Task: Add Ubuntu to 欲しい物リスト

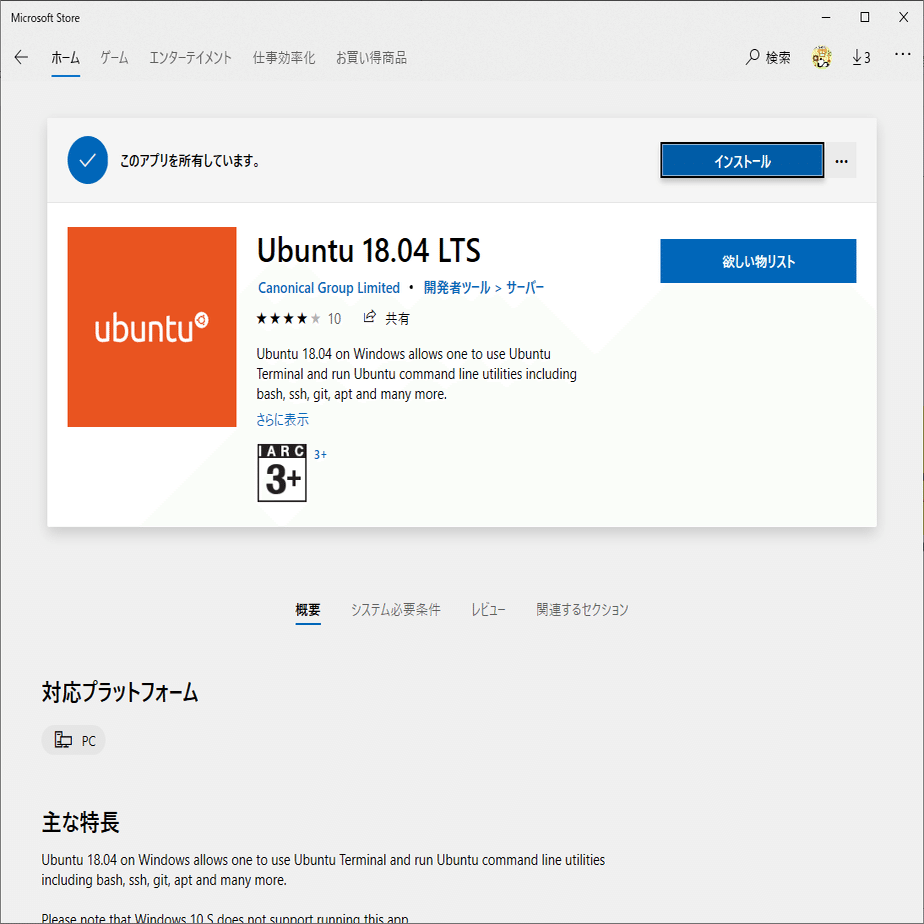Action: coord(757,260)
